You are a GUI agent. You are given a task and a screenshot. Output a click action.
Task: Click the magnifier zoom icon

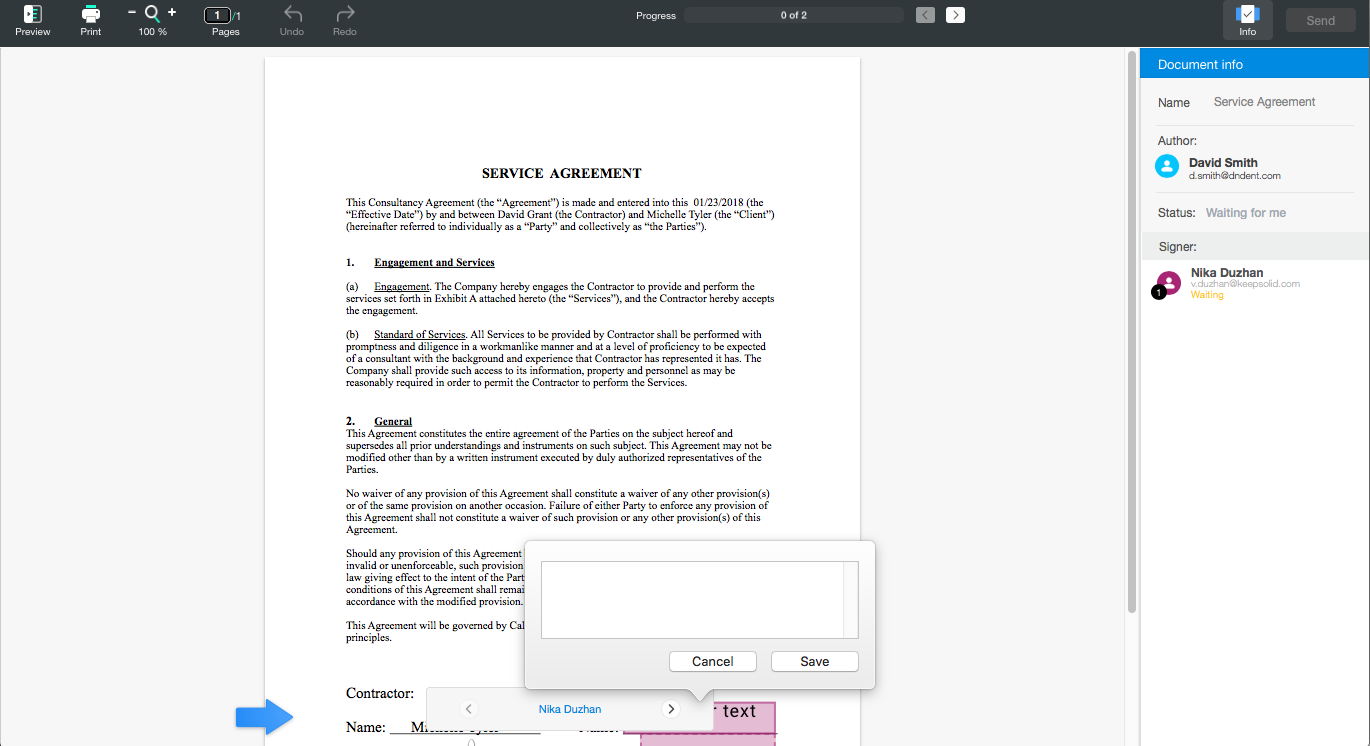[x=152, y=14]
